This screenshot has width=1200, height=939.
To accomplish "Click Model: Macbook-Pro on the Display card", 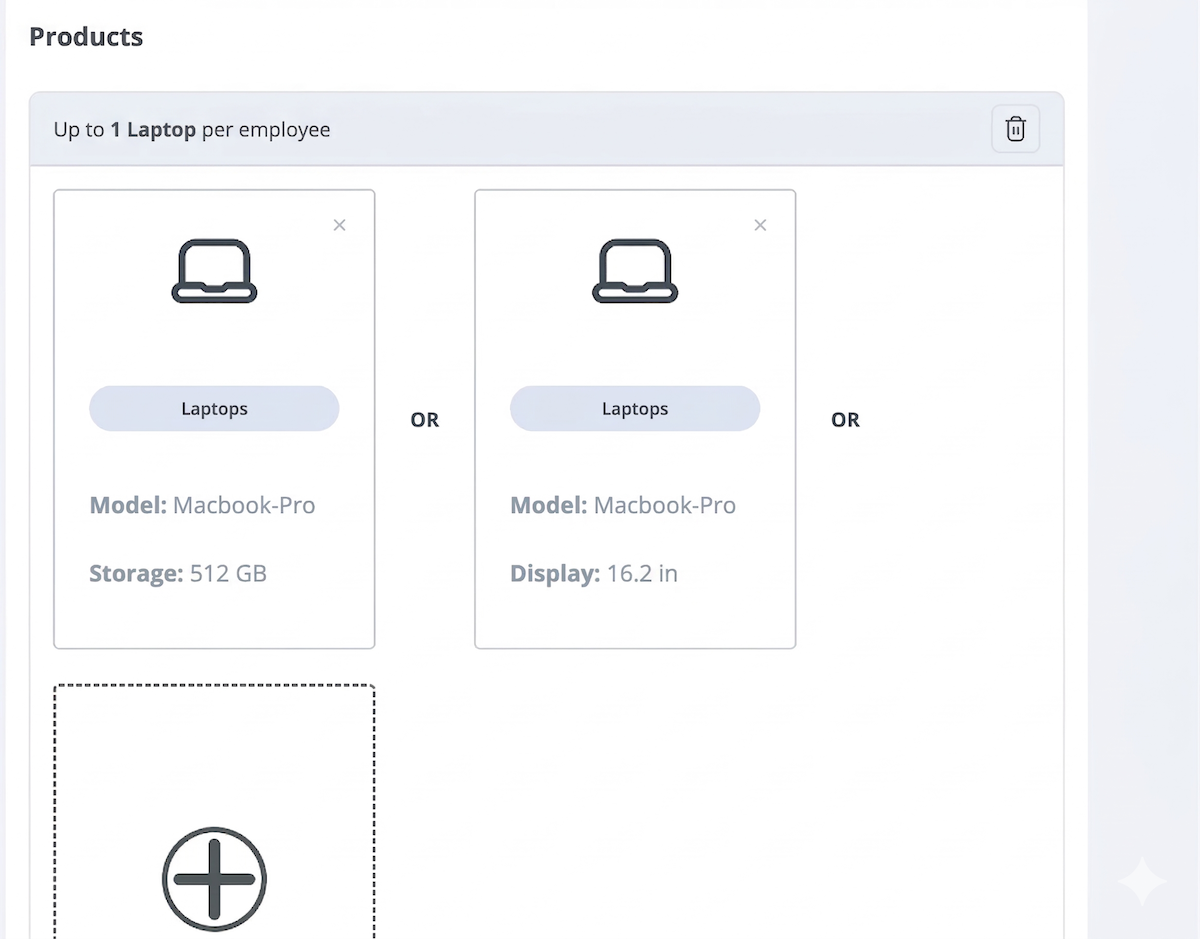I will [623, 505].
